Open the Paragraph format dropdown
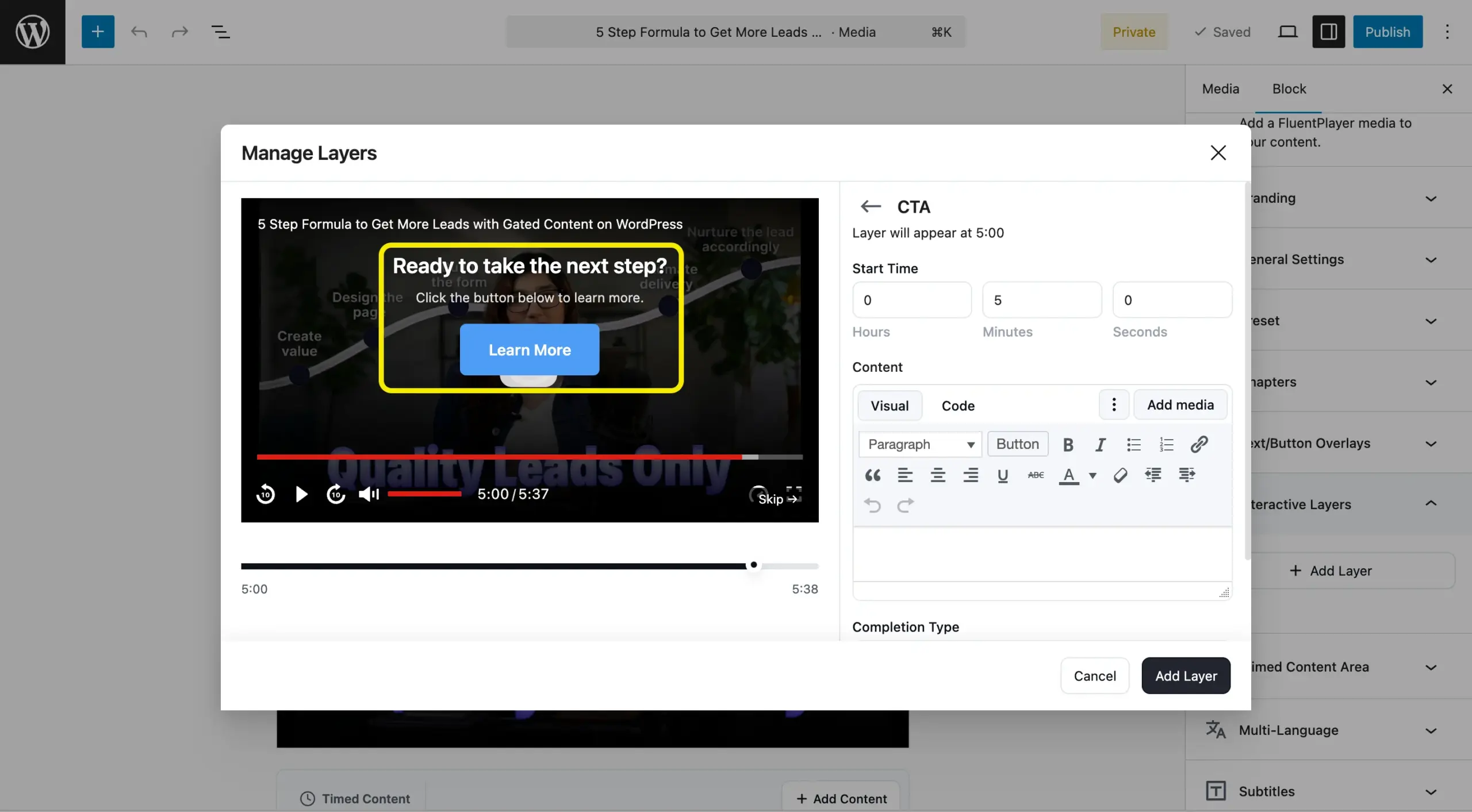The image size is (1472, 812). (920, 444)
